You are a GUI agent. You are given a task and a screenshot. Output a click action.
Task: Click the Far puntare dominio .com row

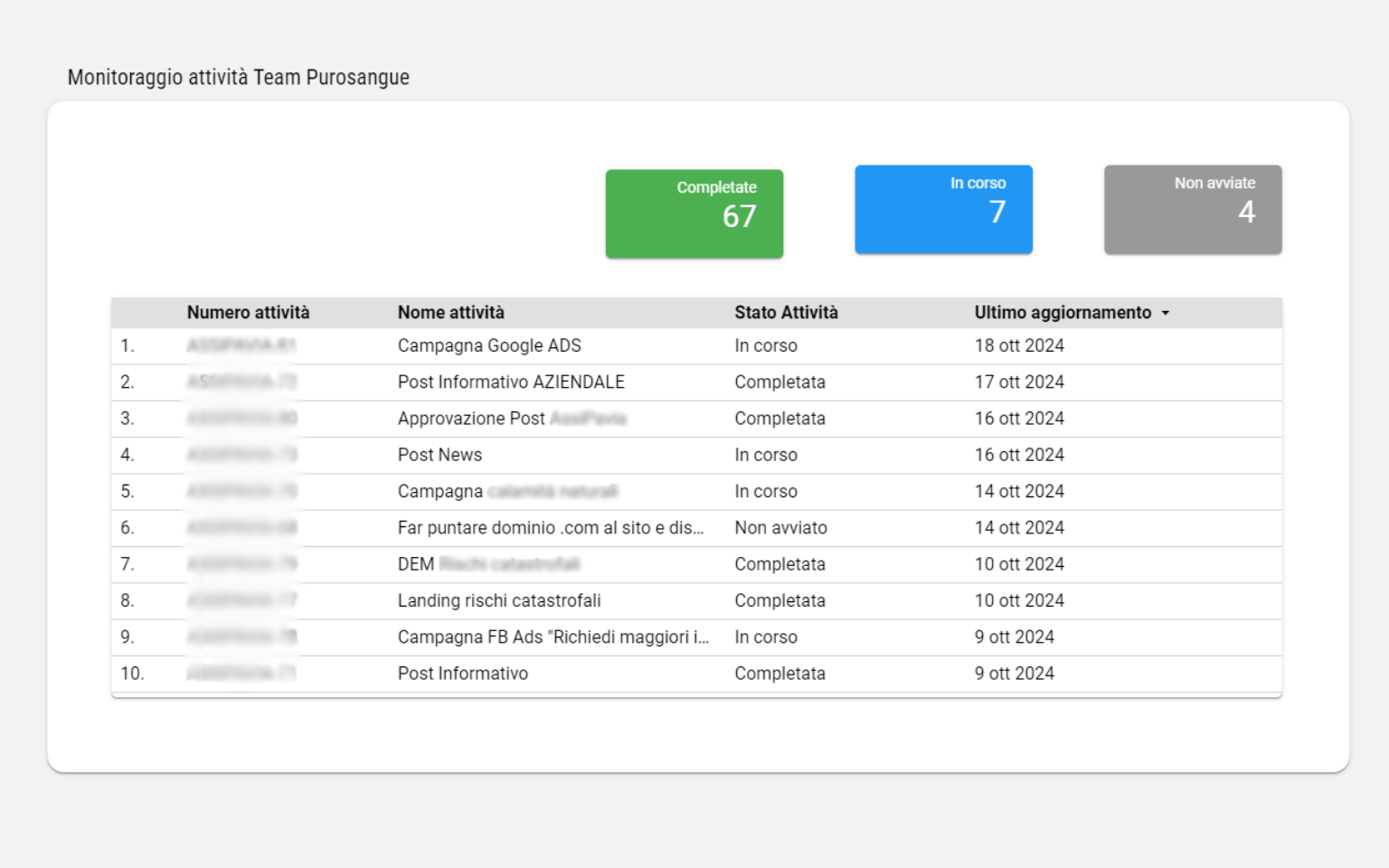click(x=696, y=528)
